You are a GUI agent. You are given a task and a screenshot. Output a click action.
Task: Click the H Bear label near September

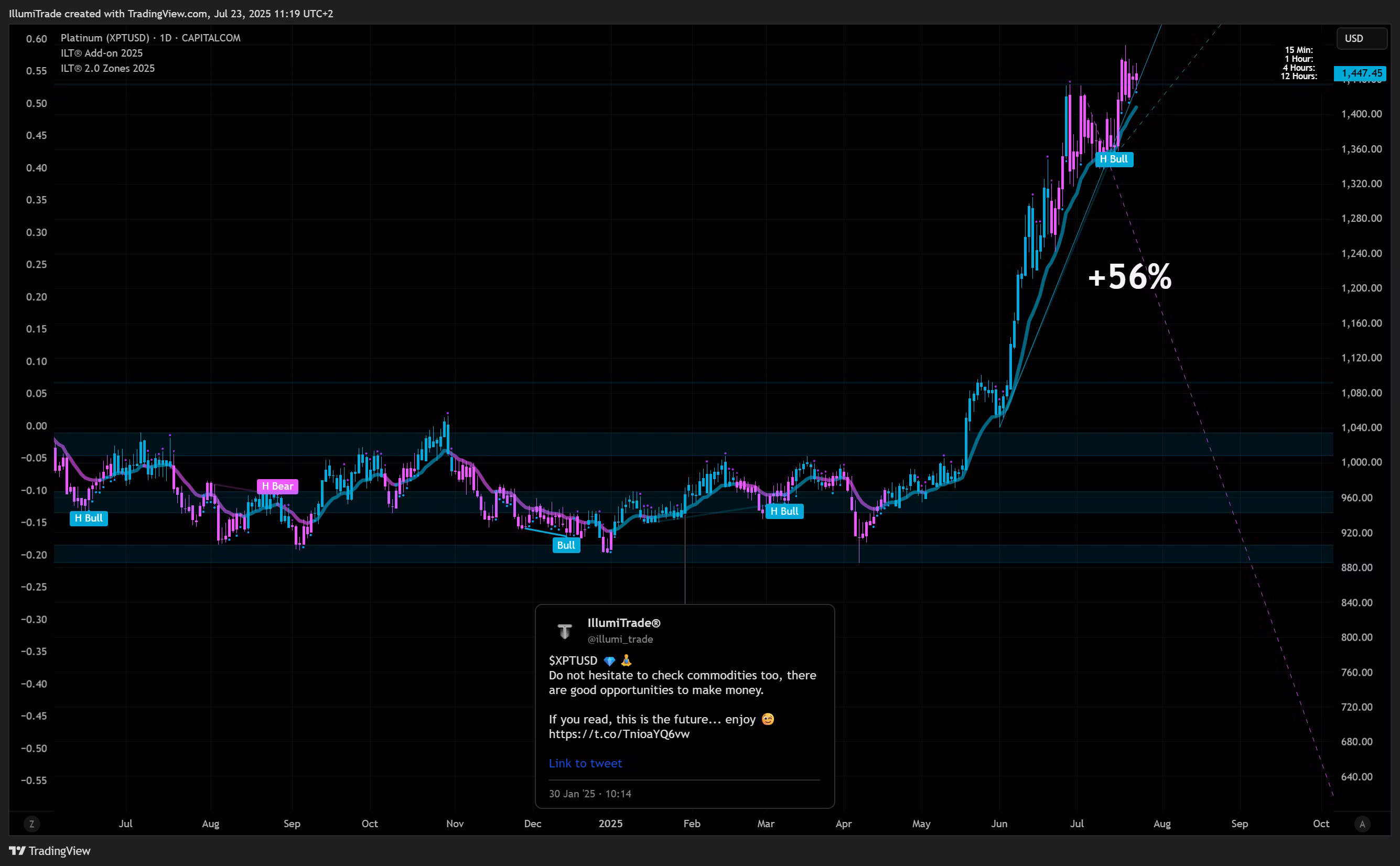pos(277,486)
